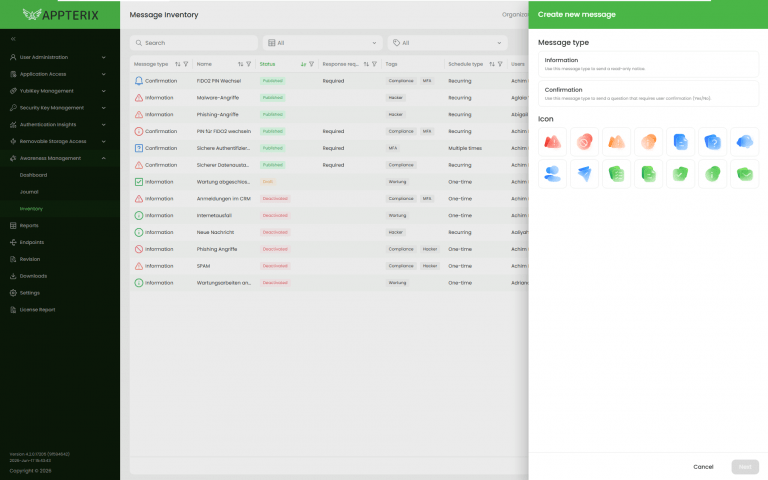Click the Neue Nachricht message name
Image resolution: width=768 pixels, height=480 pixels.
click(x=215, y=232)
